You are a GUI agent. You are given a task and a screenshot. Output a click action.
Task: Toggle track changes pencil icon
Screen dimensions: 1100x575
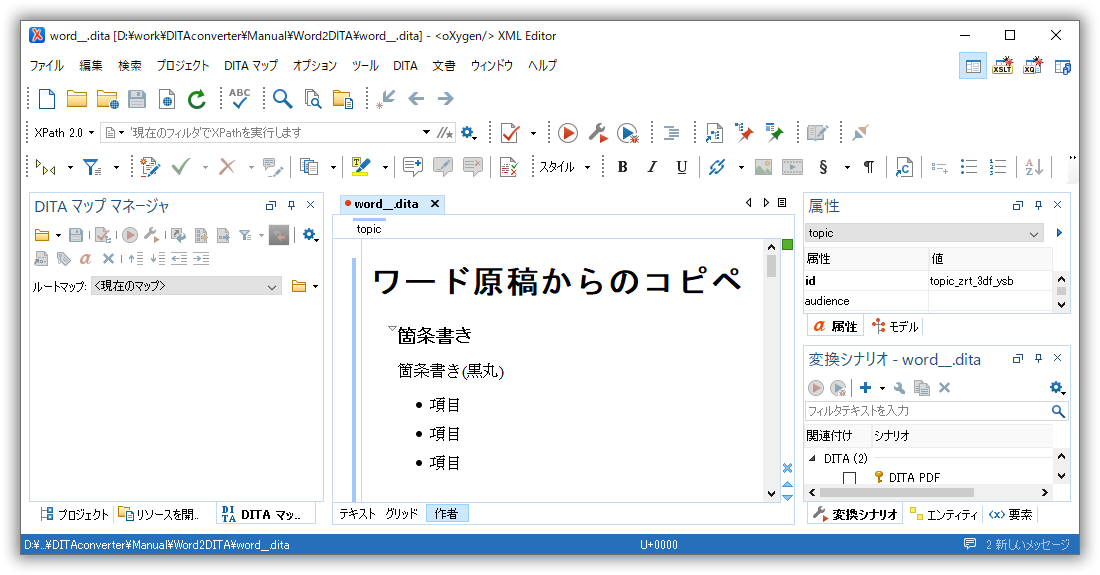pos(149,167)
